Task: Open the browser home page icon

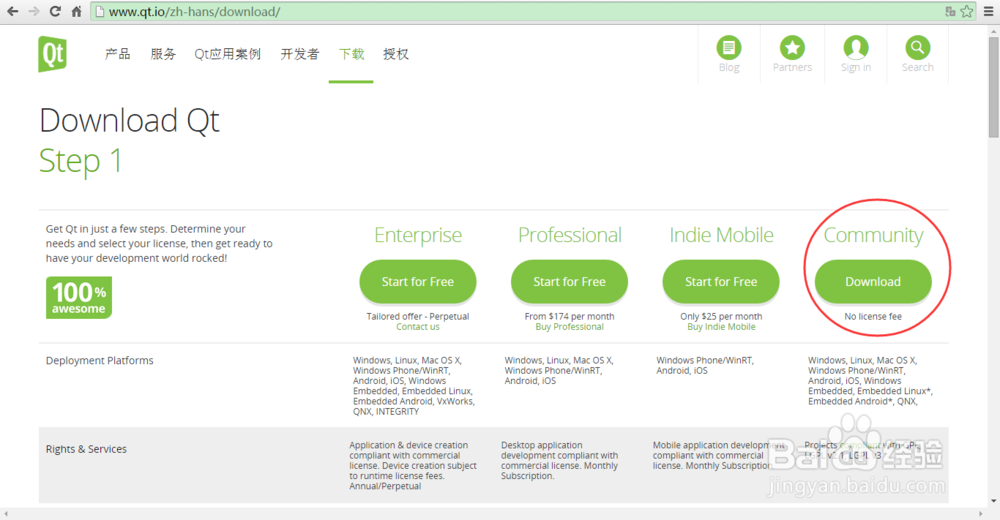Action: pos(77,11)
